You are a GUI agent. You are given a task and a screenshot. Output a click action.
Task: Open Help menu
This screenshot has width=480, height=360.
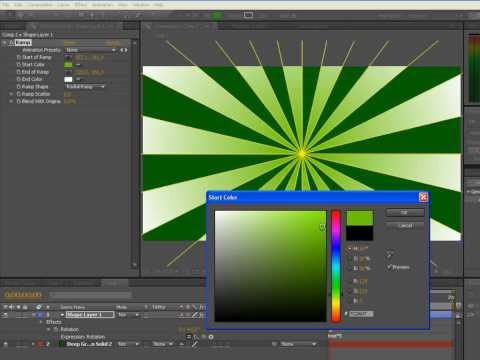tap(159, 5)
